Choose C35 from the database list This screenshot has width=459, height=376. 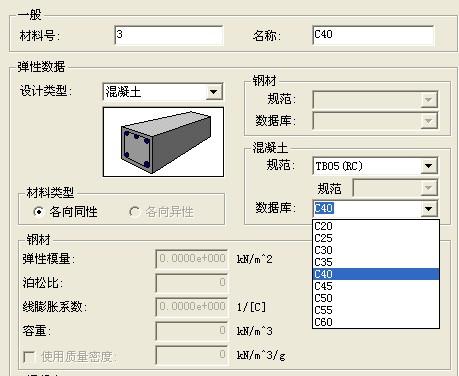point(376,262)
